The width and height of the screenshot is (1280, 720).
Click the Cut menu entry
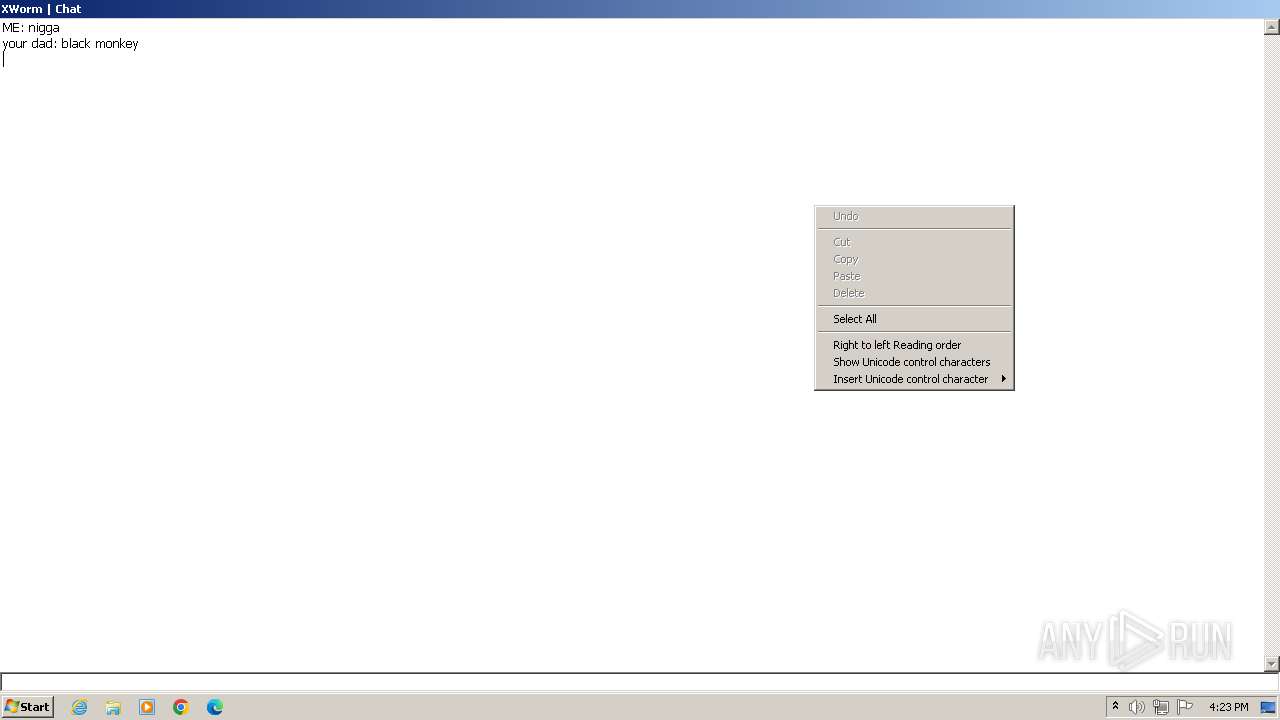click(x=914, y=242)
